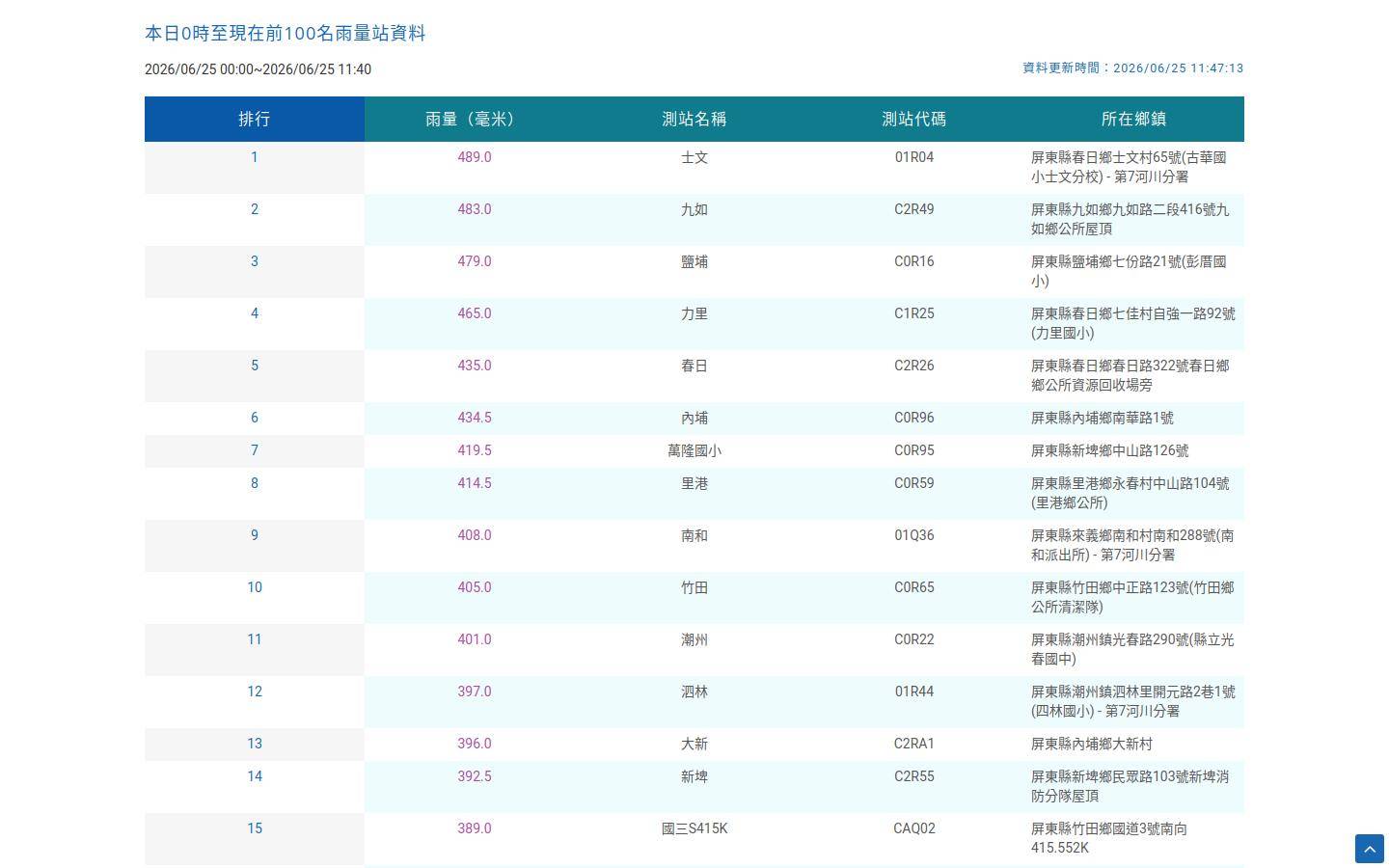This screenshot has height=868, width=1389.
Task: Click rank number 15
Action: 255,828
